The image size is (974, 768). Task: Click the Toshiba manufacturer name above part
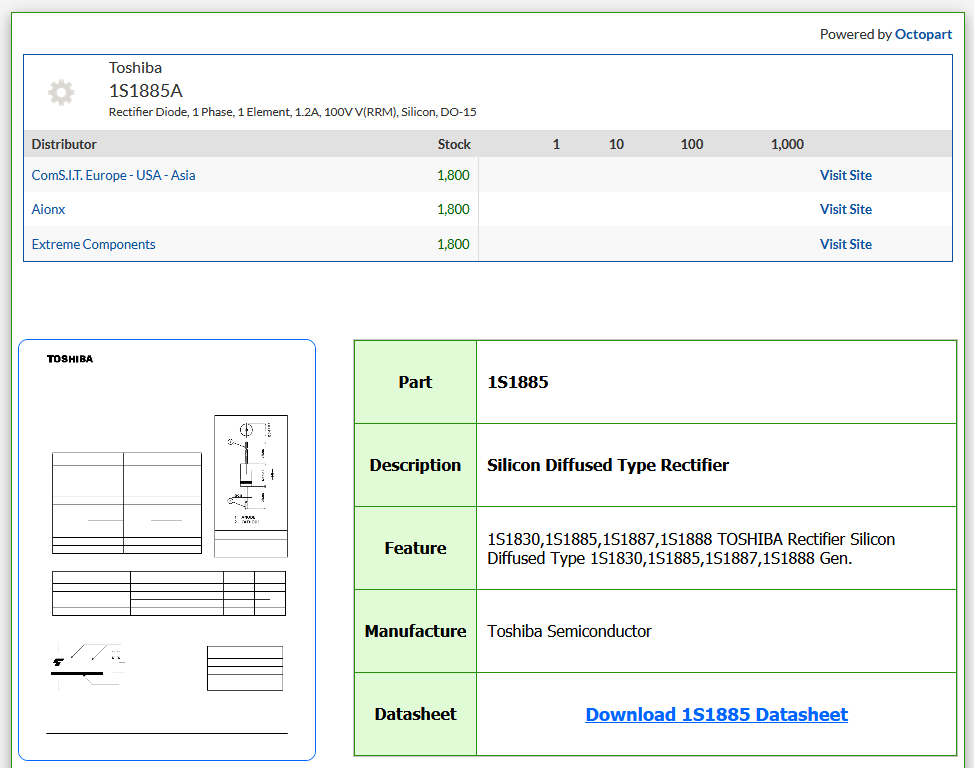(x=135, y=68)
